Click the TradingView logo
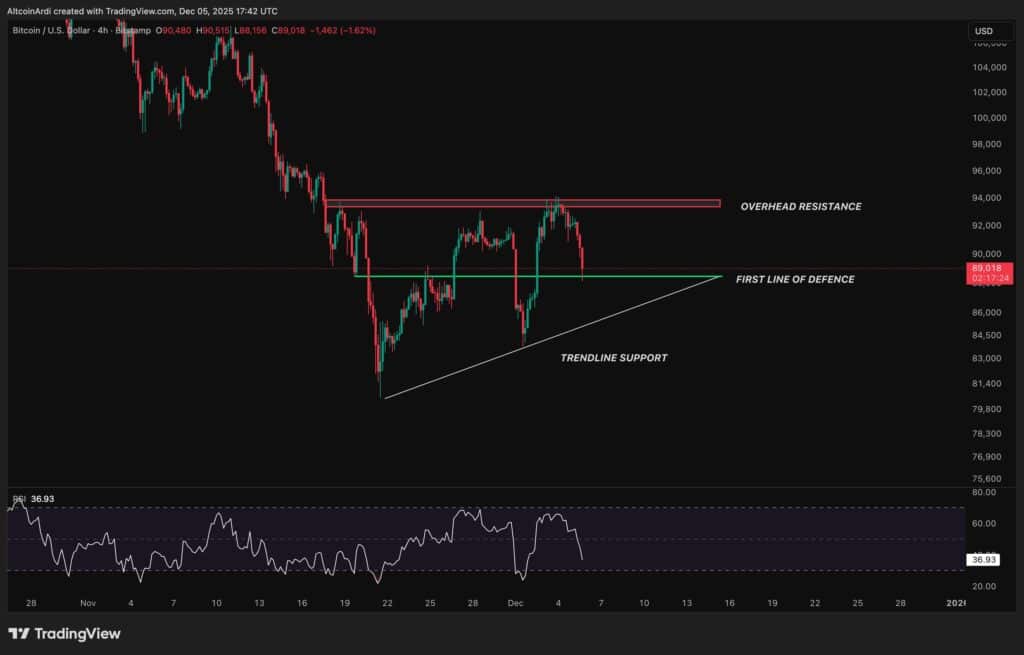The width and height of the screenshot is (1024, 655). tap(64, 633)
